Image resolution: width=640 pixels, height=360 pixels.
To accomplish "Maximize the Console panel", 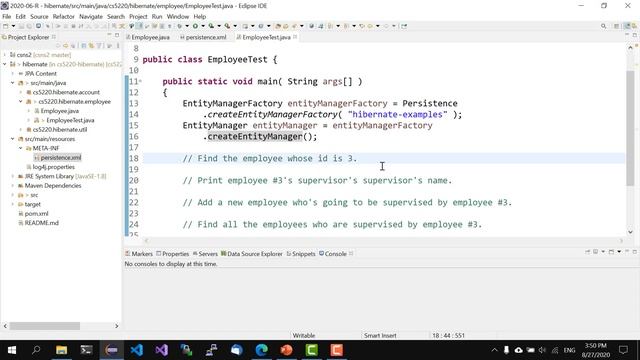I will (x=635, y=252).
